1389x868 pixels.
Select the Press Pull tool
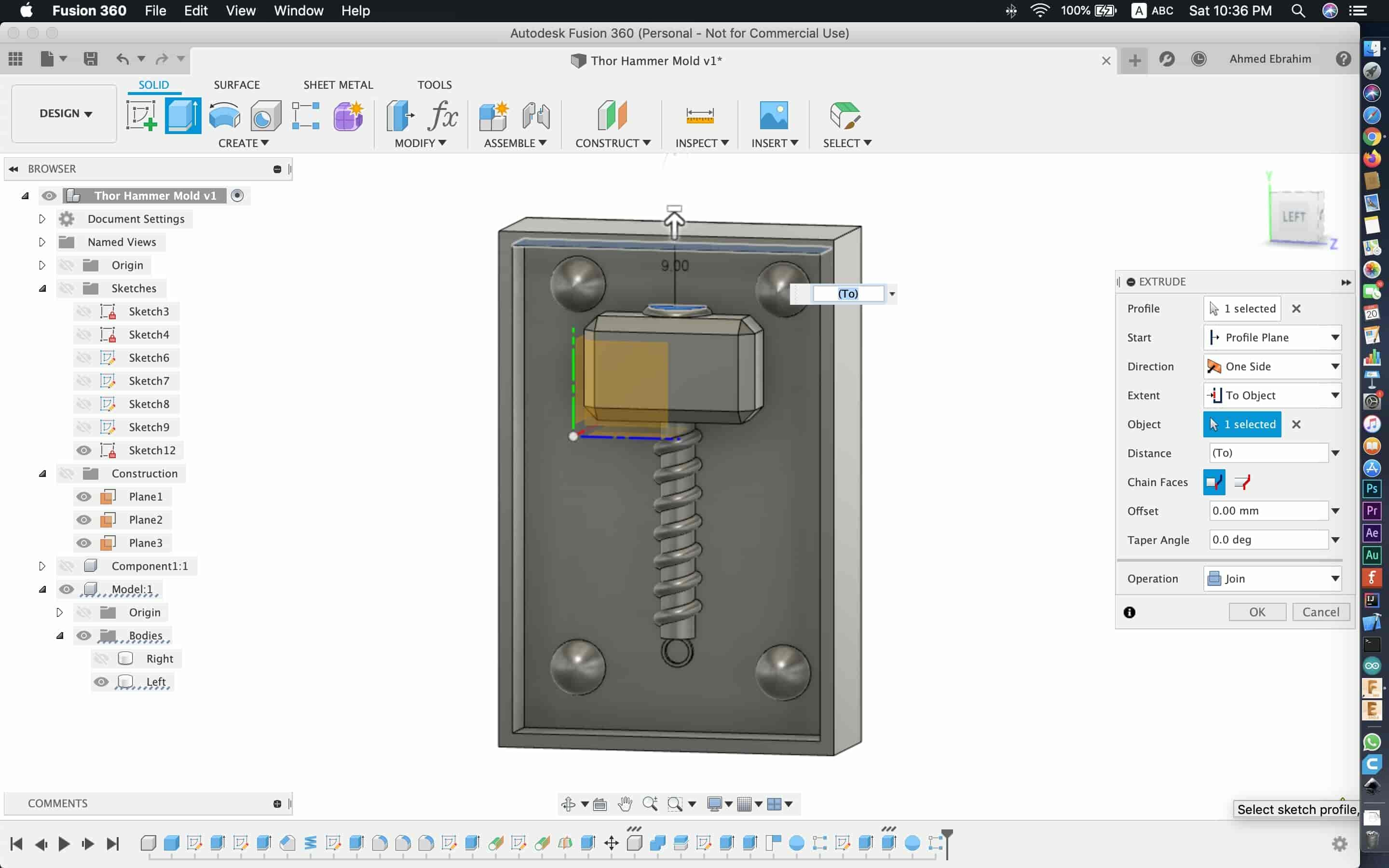tap(400, 115)
